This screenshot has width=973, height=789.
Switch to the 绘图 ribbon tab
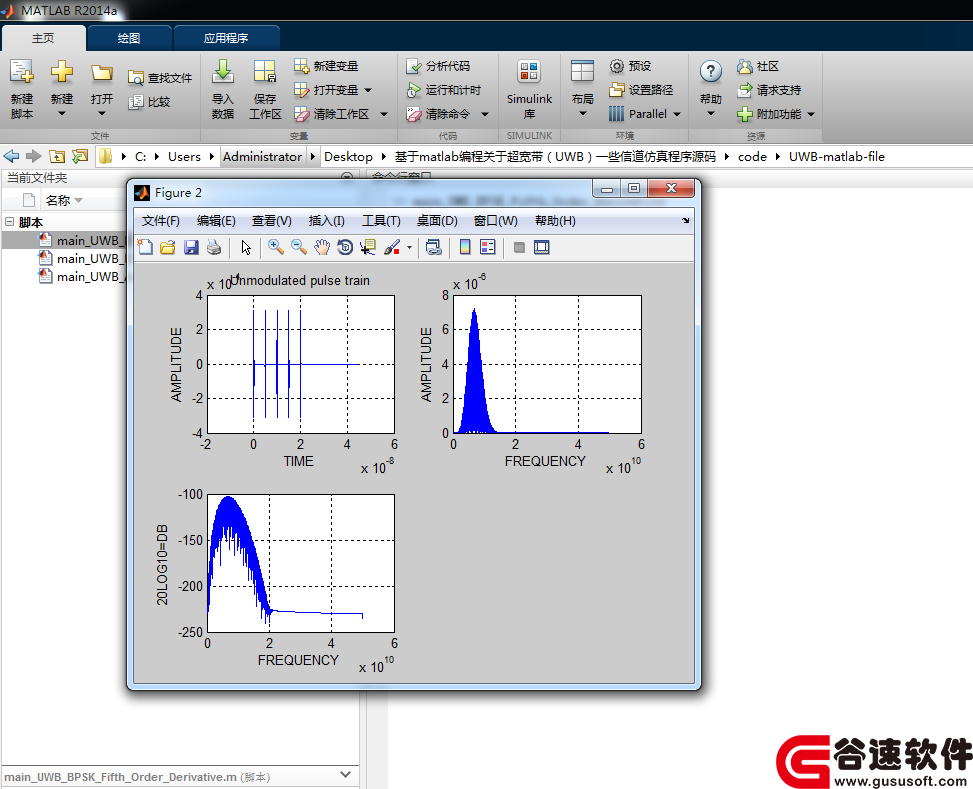point(129,38)
